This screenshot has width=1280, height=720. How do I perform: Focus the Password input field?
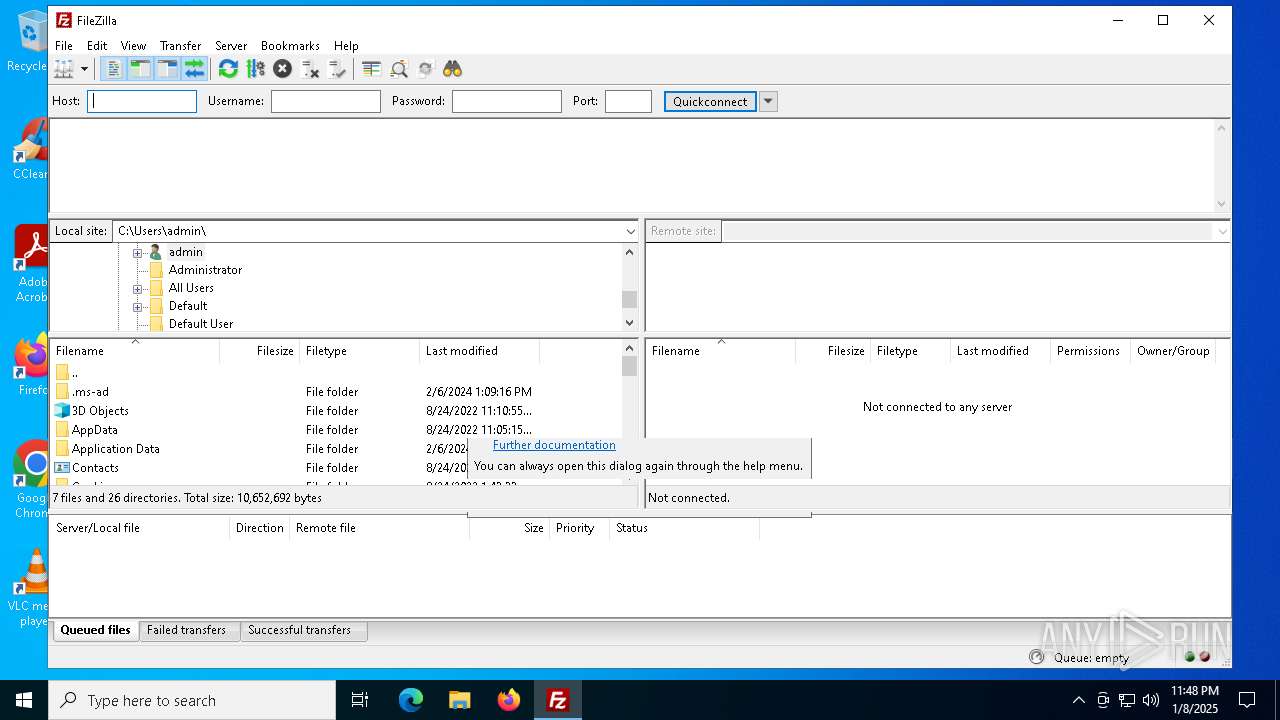pos(507,101)
